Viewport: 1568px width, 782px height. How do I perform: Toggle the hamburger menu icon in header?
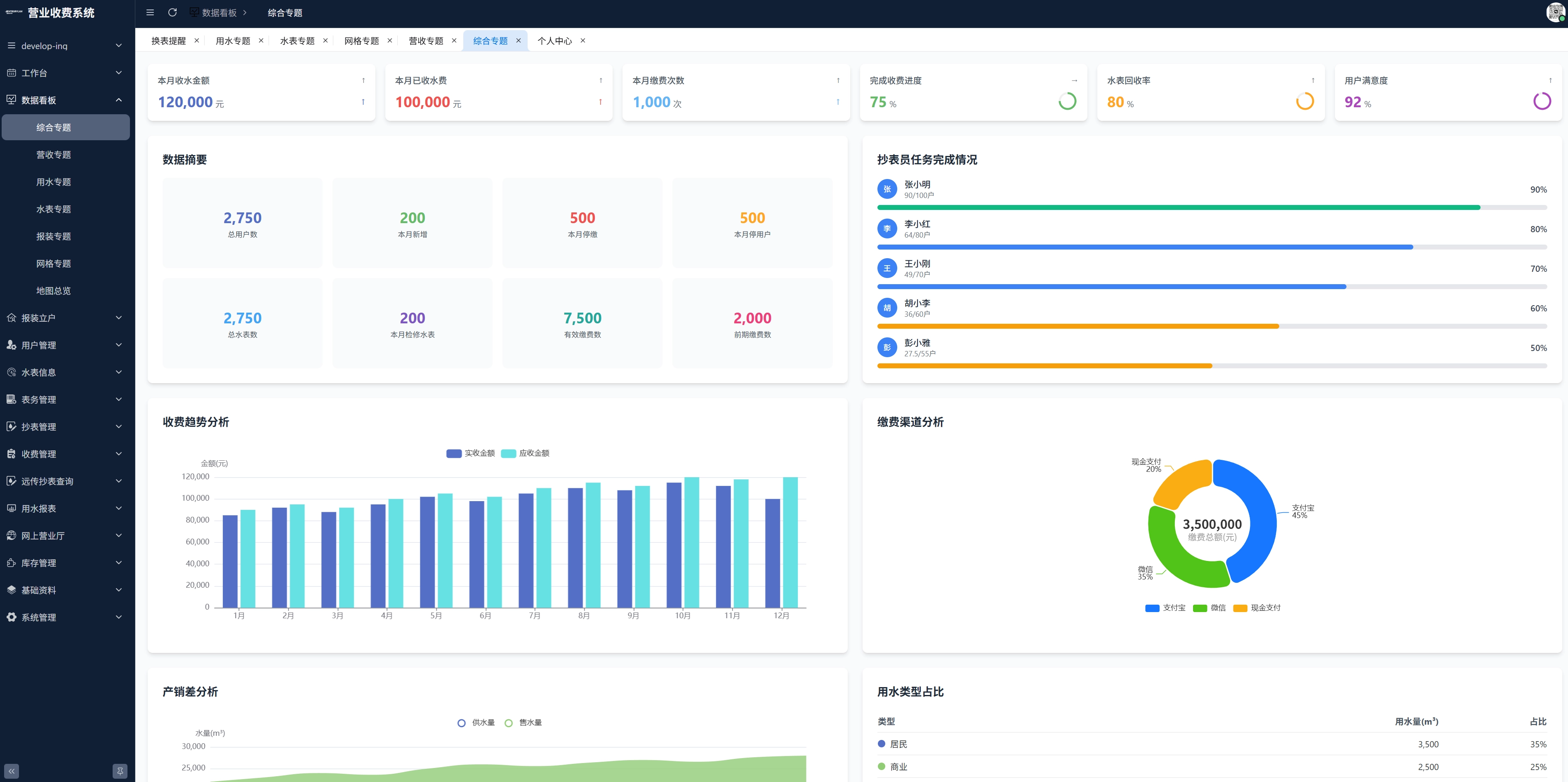tap(150, 13)
